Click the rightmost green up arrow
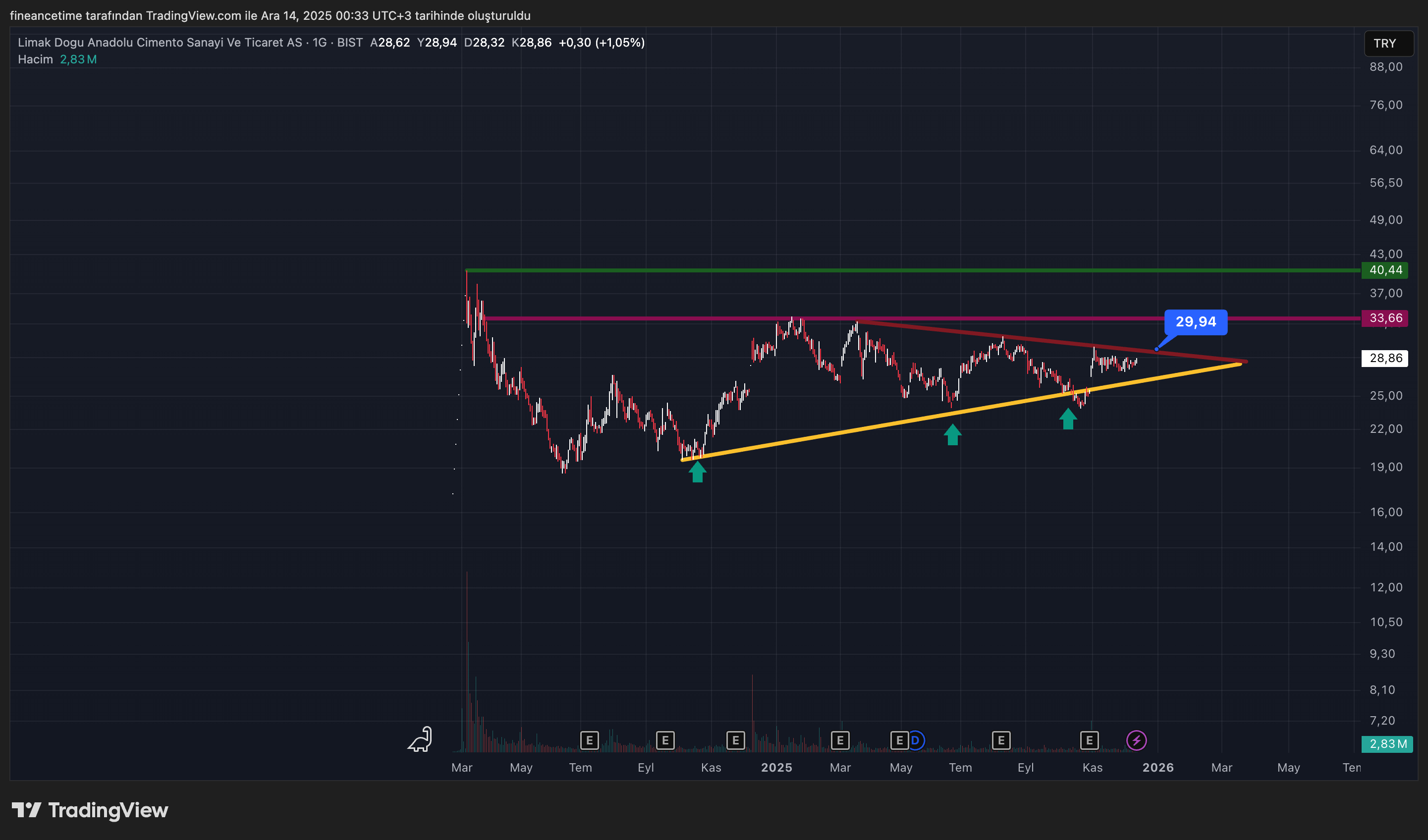The width and height of the screenshot is (1428, 840). (1068, 419)
